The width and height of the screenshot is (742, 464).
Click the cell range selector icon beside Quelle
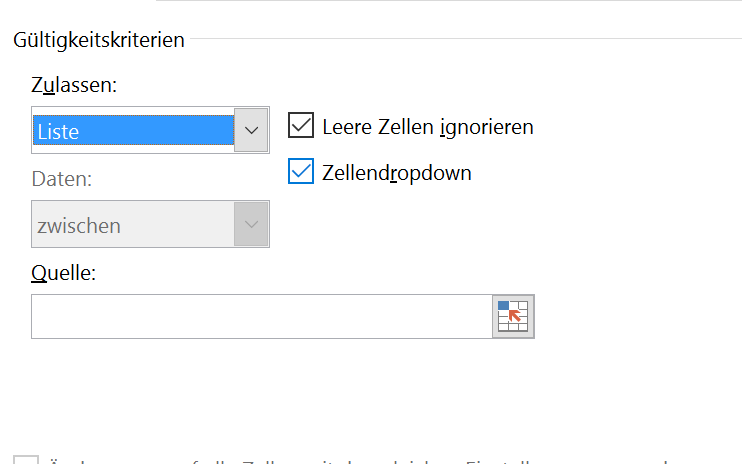(513, 316)
